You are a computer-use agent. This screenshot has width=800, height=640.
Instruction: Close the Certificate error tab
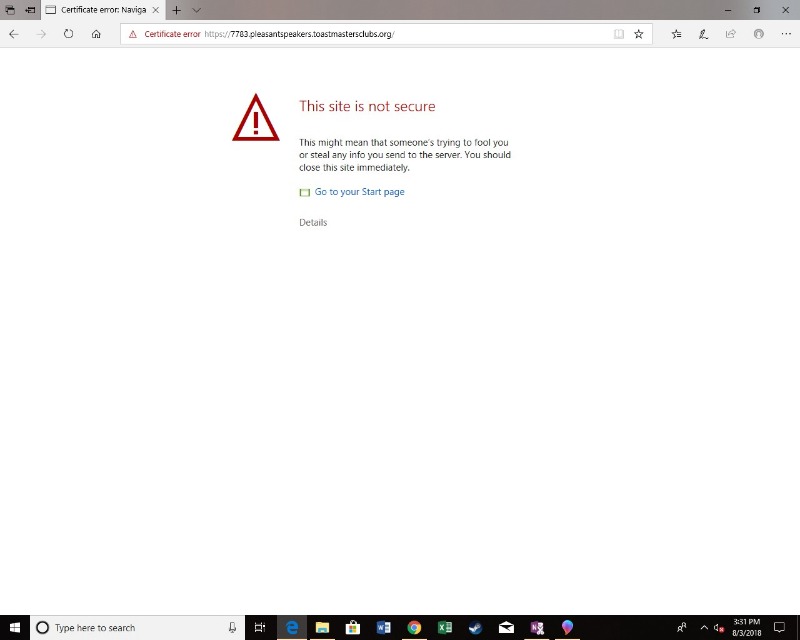pyautogui.click(x=155, y=10)
